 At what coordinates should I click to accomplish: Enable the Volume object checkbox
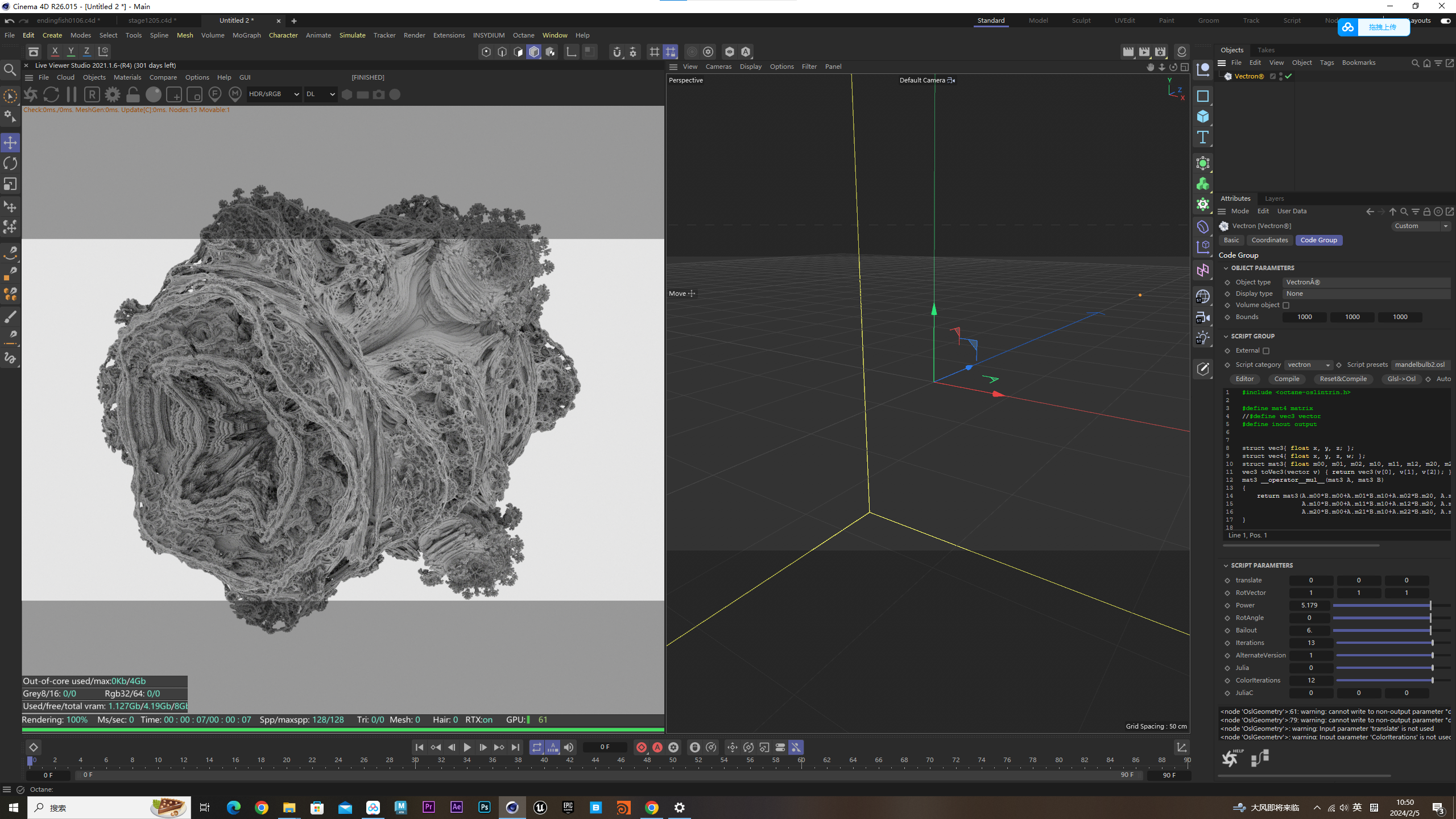coord(1286,305)
